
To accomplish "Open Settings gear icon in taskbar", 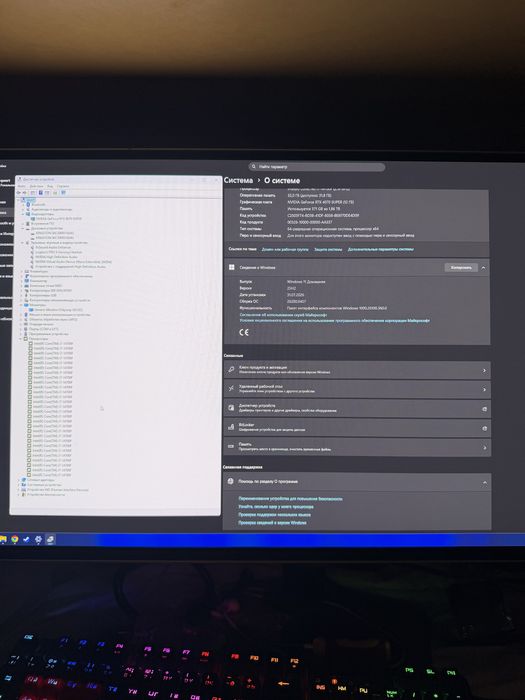I will click(38, 539).
